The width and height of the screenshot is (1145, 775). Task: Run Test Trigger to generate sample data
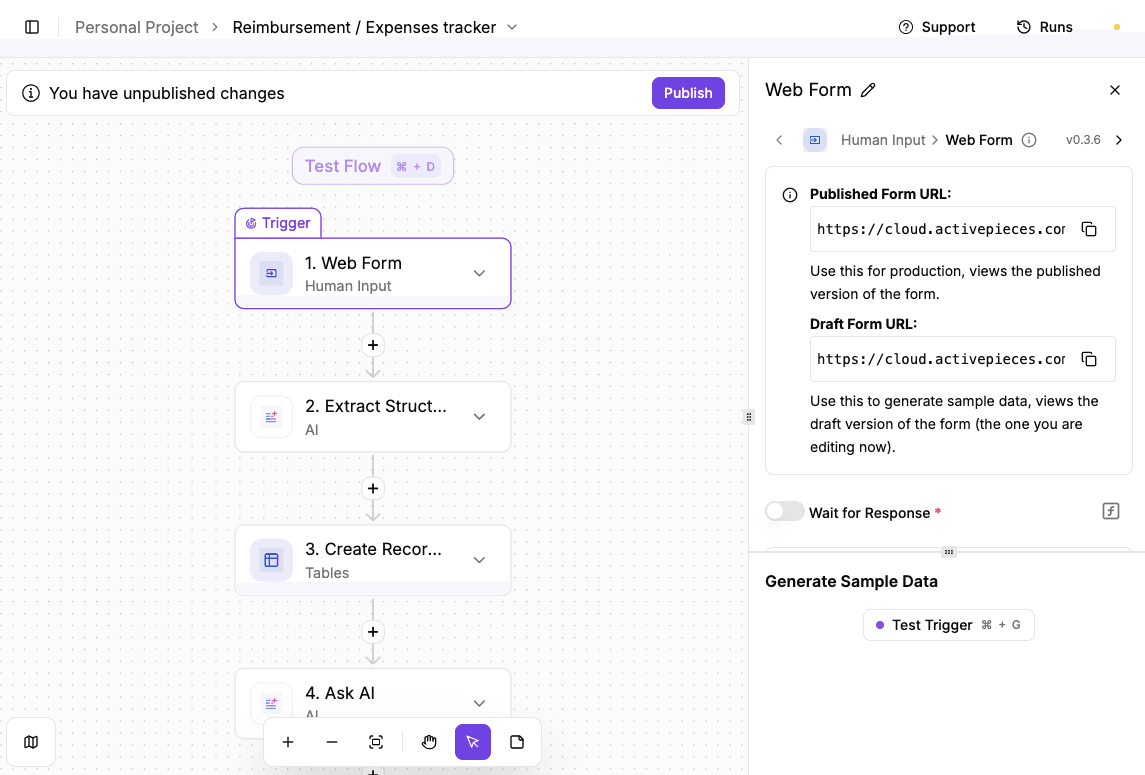pyautogui.click(x=948, y=624)
